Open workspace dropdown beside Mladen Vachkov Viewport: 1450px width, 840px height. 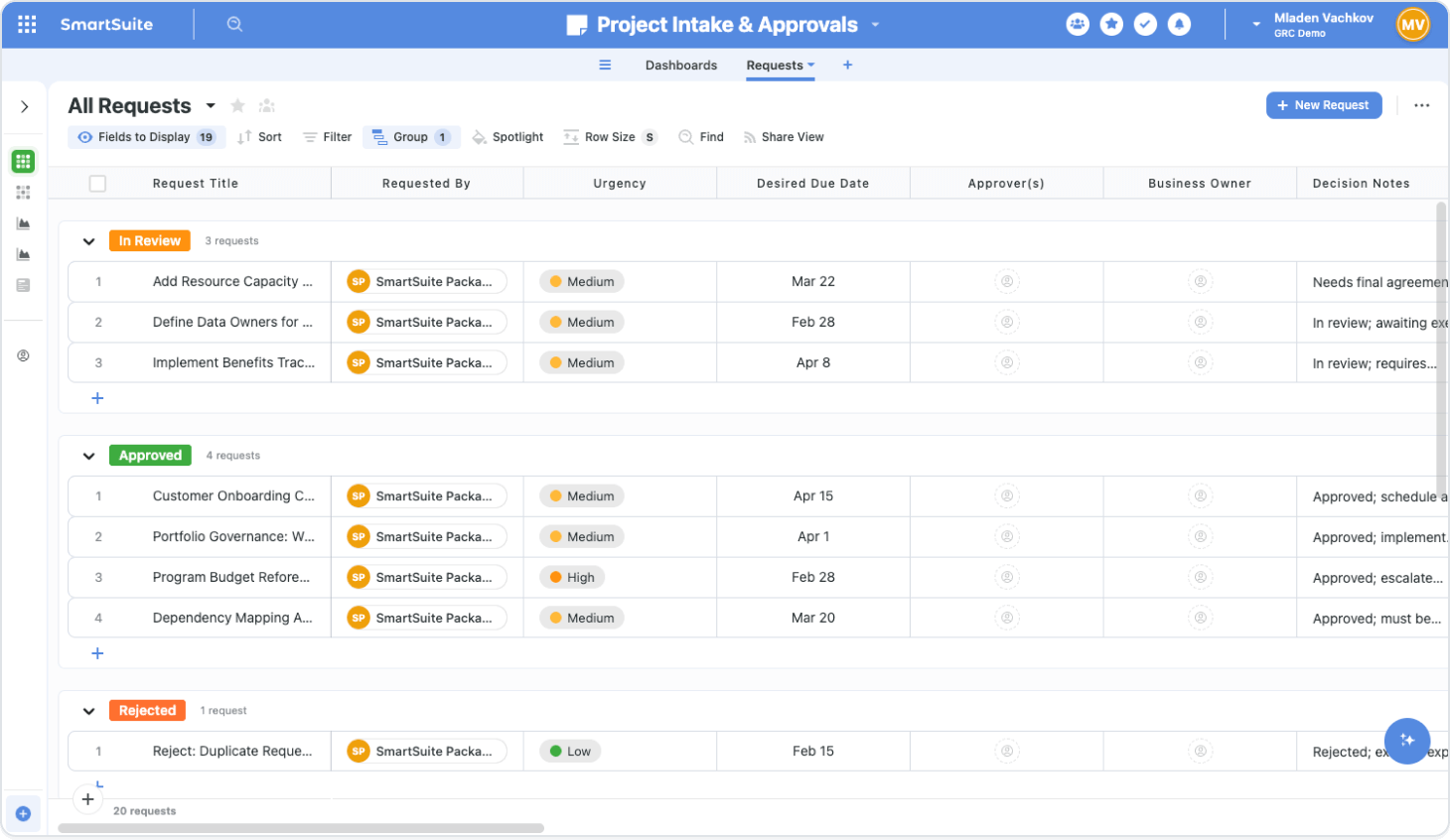[1255, 25]
